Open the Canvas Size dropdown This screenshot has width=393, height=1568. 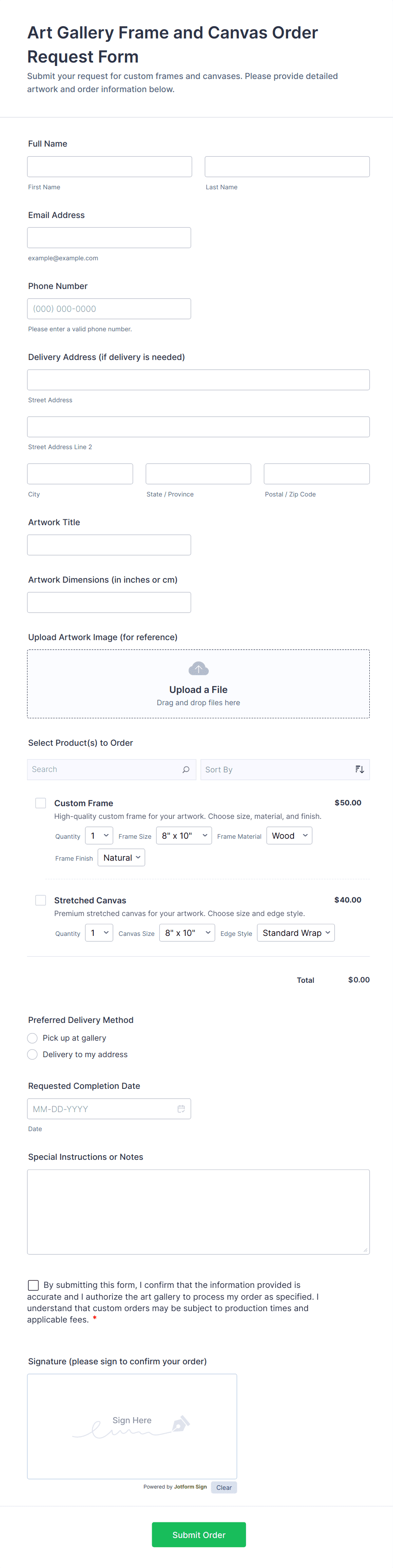187,933
